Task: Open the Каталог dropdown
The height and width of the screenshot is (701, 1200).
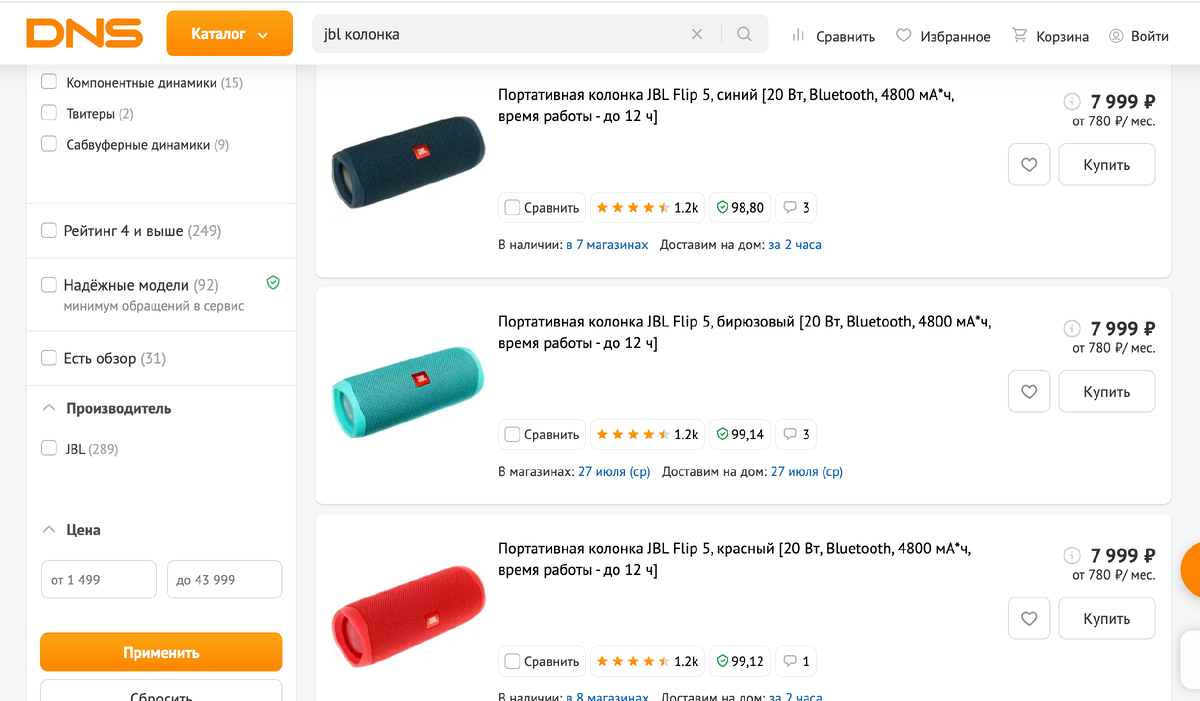Action: tap(229, 33)
